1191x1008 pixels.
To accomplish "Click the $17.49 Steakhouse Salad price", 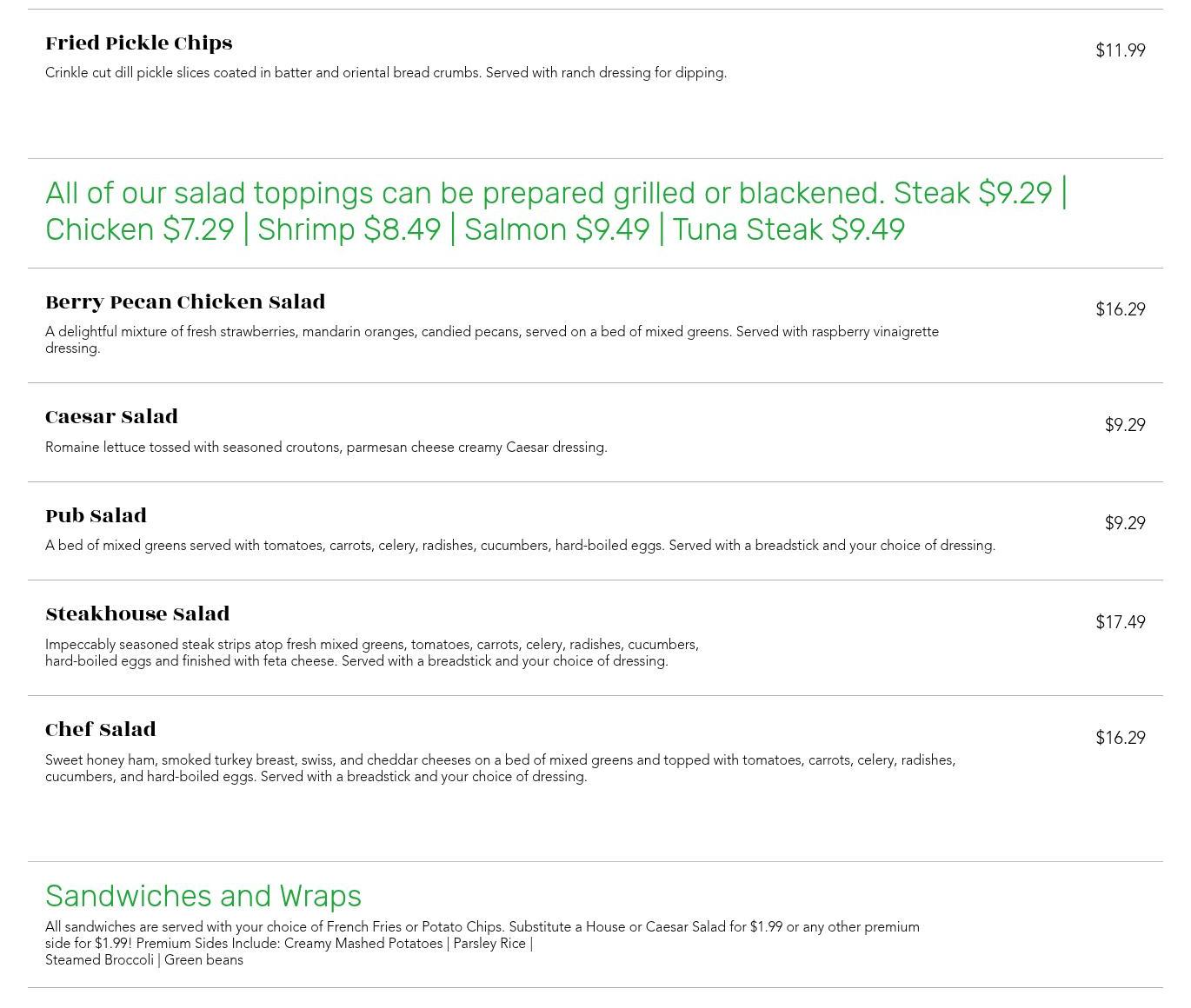I will tap(1120, 622).
